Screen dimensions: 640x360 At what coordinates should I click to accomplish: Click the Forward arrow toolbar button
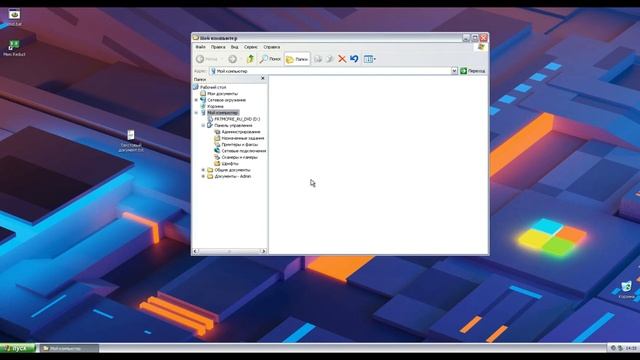[233, 59]
